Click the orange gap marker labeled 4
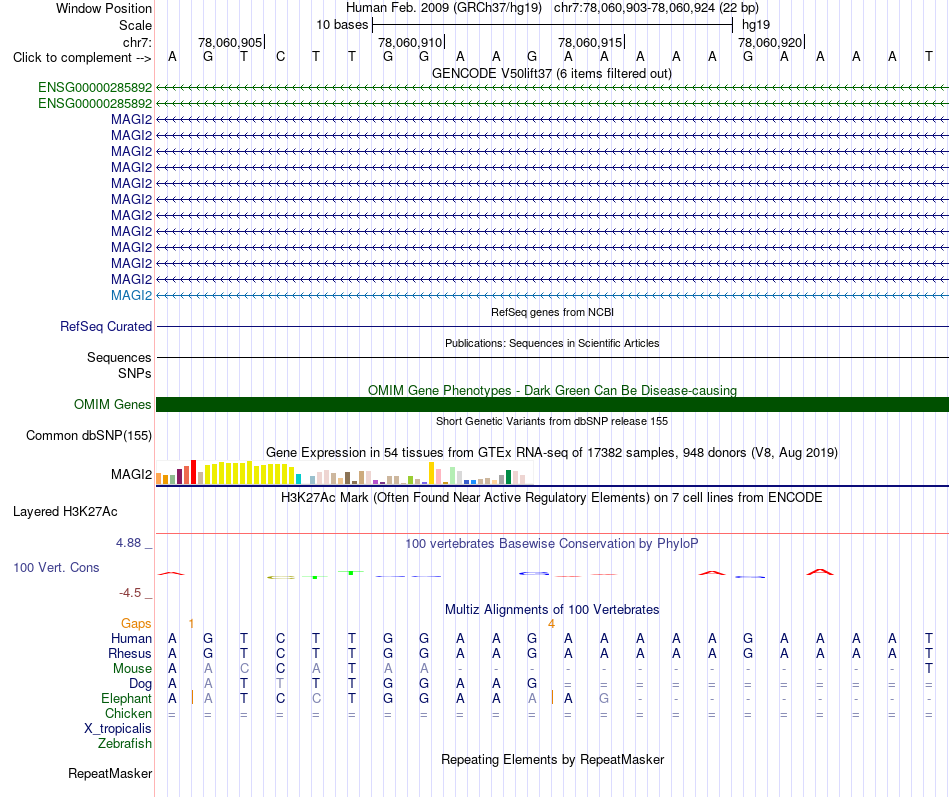This screenshot has height=797, width=950. [551, 624]
